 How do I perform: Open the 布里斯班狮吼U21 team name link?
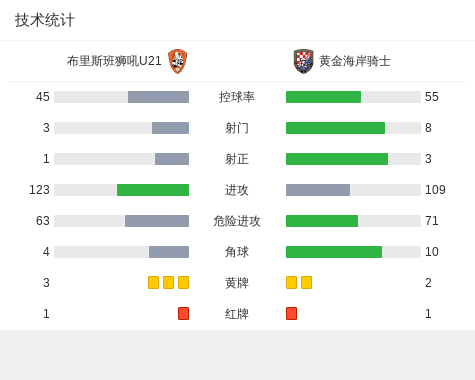point(114,61)
